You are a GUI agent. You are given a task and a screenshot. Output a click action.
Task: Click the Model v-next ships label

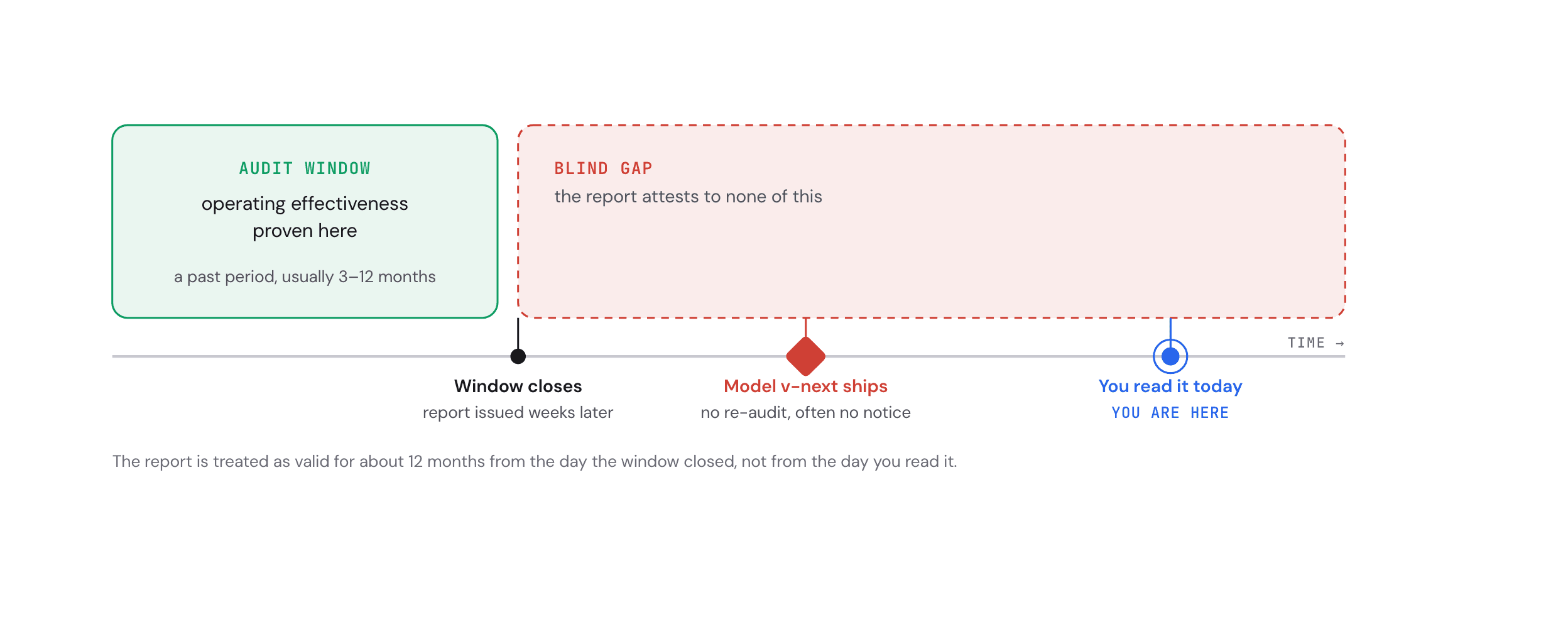[x=805, y=386]
